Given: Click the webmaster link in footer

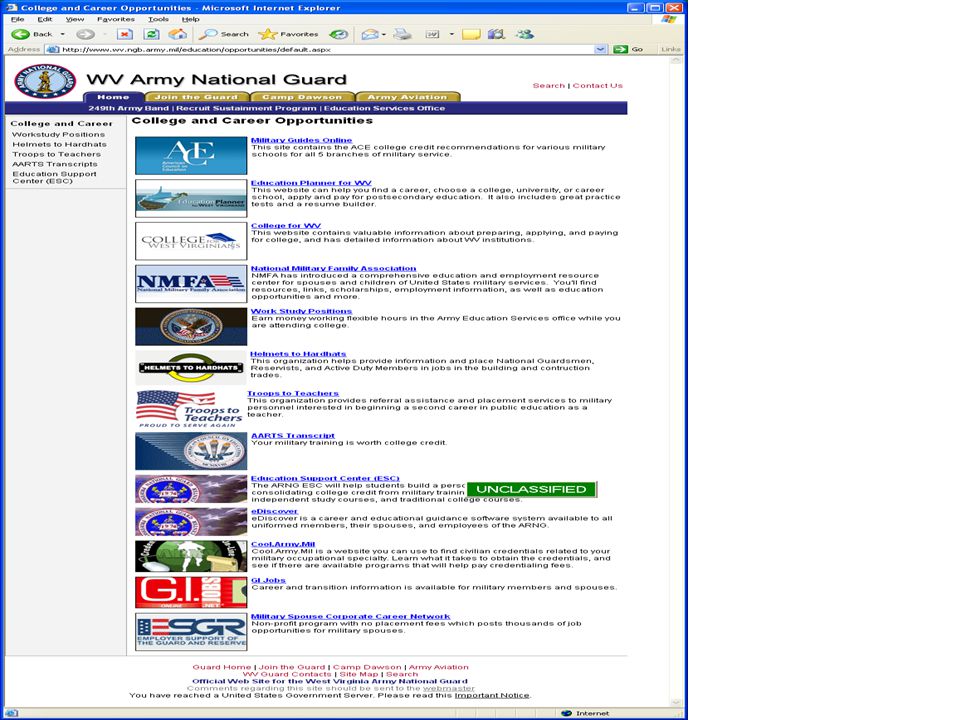Looking at the screenshot, I should (448, 688).
